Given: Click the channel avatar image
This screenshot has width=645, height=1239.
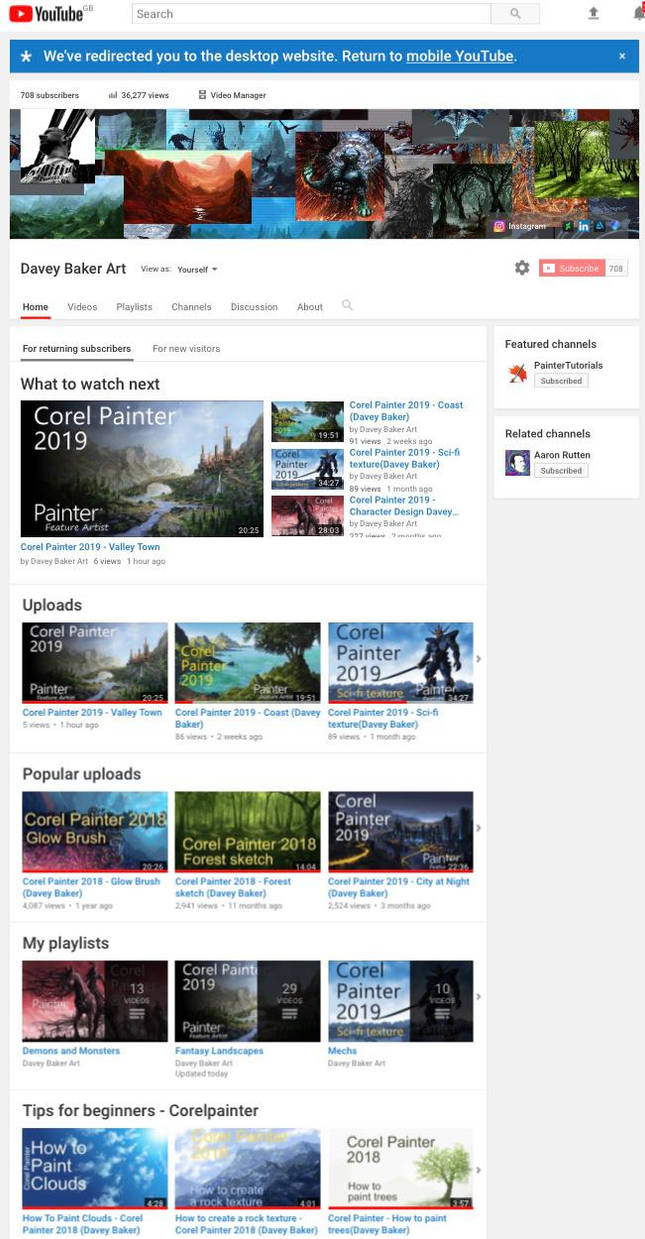Looking at the screenshot, I should (x=58, y=147).
